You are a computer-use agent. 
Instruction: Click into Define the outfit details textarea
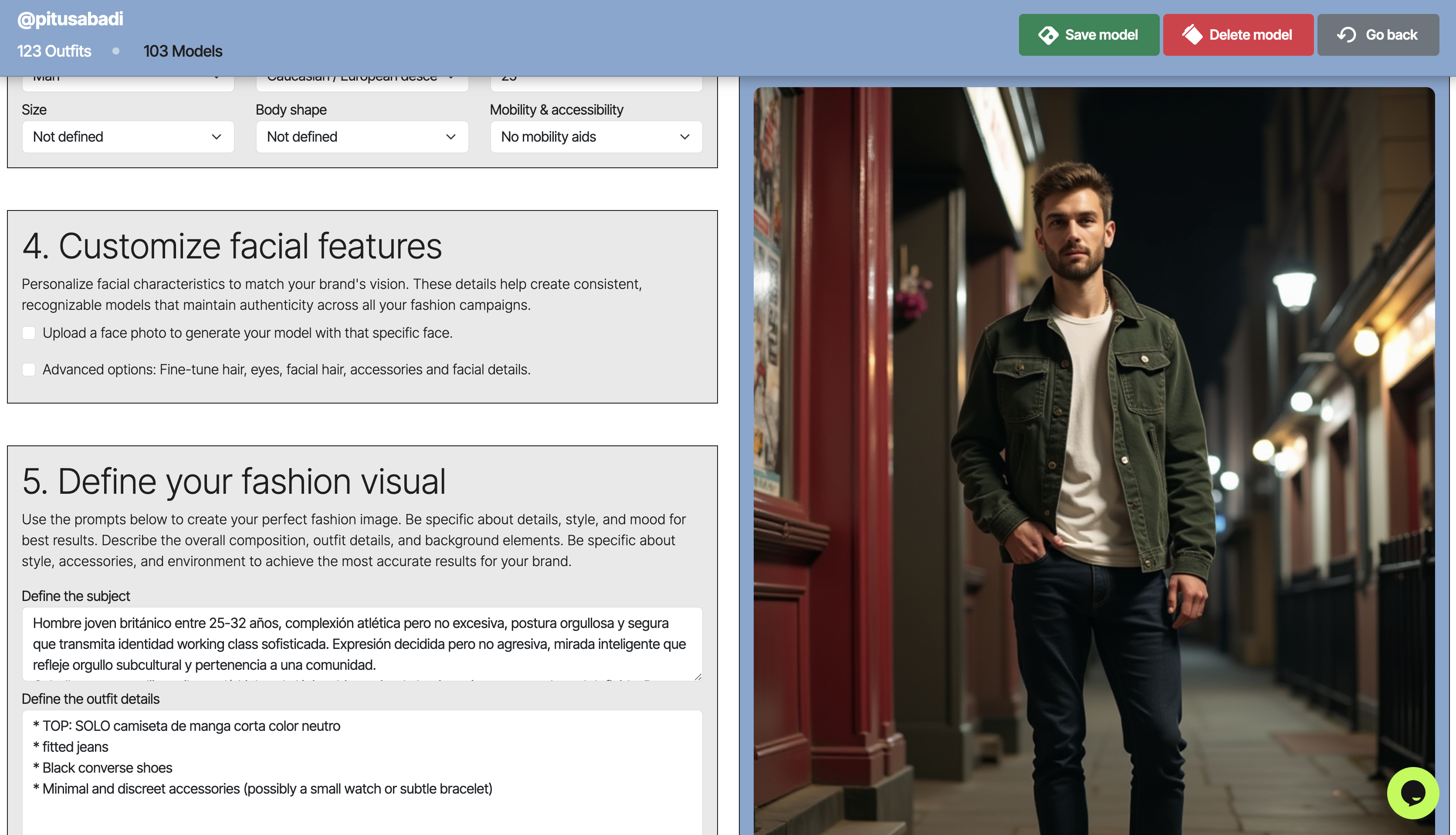point(362,768)
